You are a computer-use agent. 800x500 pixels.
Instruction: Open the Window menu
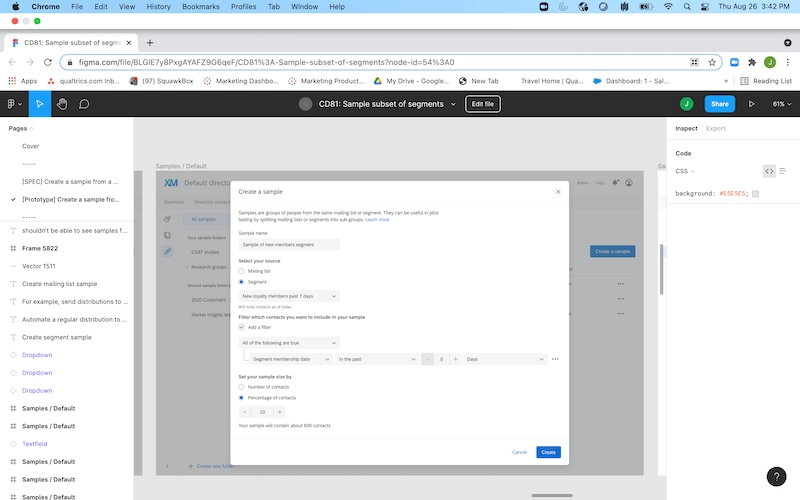304,7
